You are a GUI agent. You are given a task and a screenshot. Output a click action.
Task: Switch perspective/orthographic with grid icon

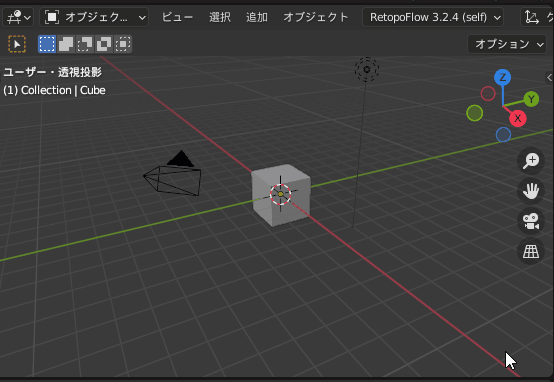tap(531, 252)
